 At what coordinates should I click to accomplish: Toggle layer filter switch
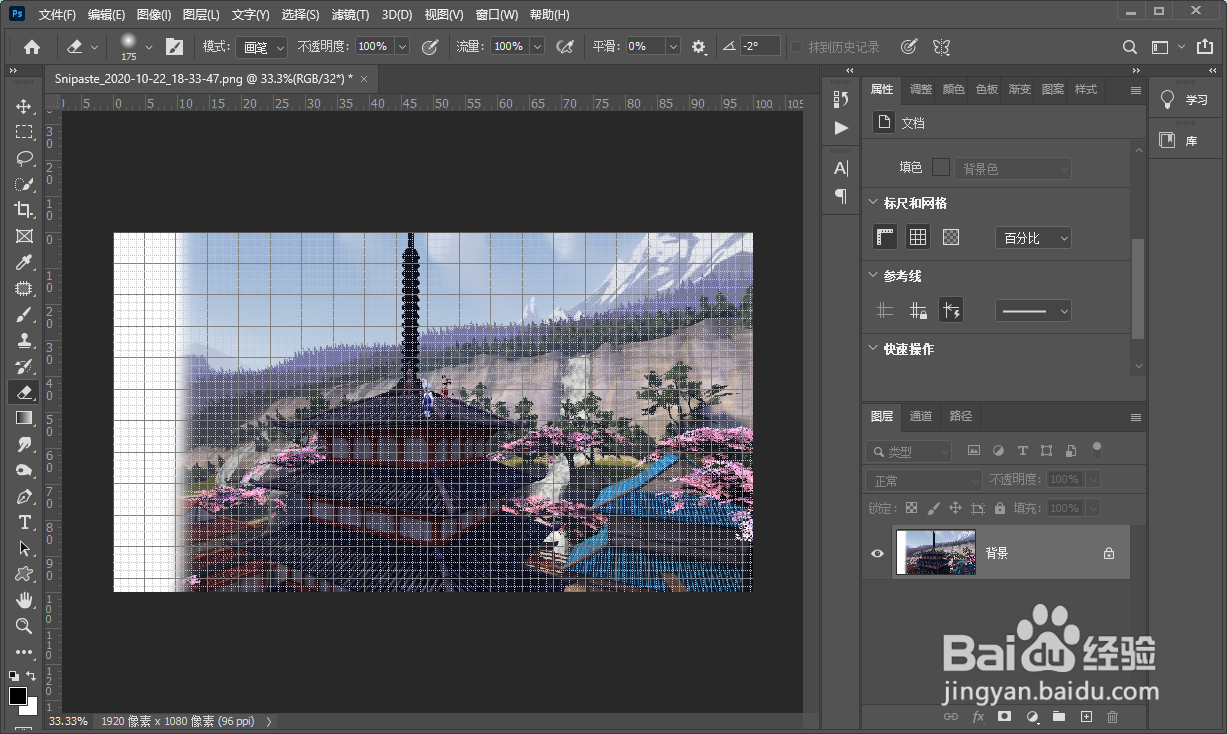click(1097, 450)
